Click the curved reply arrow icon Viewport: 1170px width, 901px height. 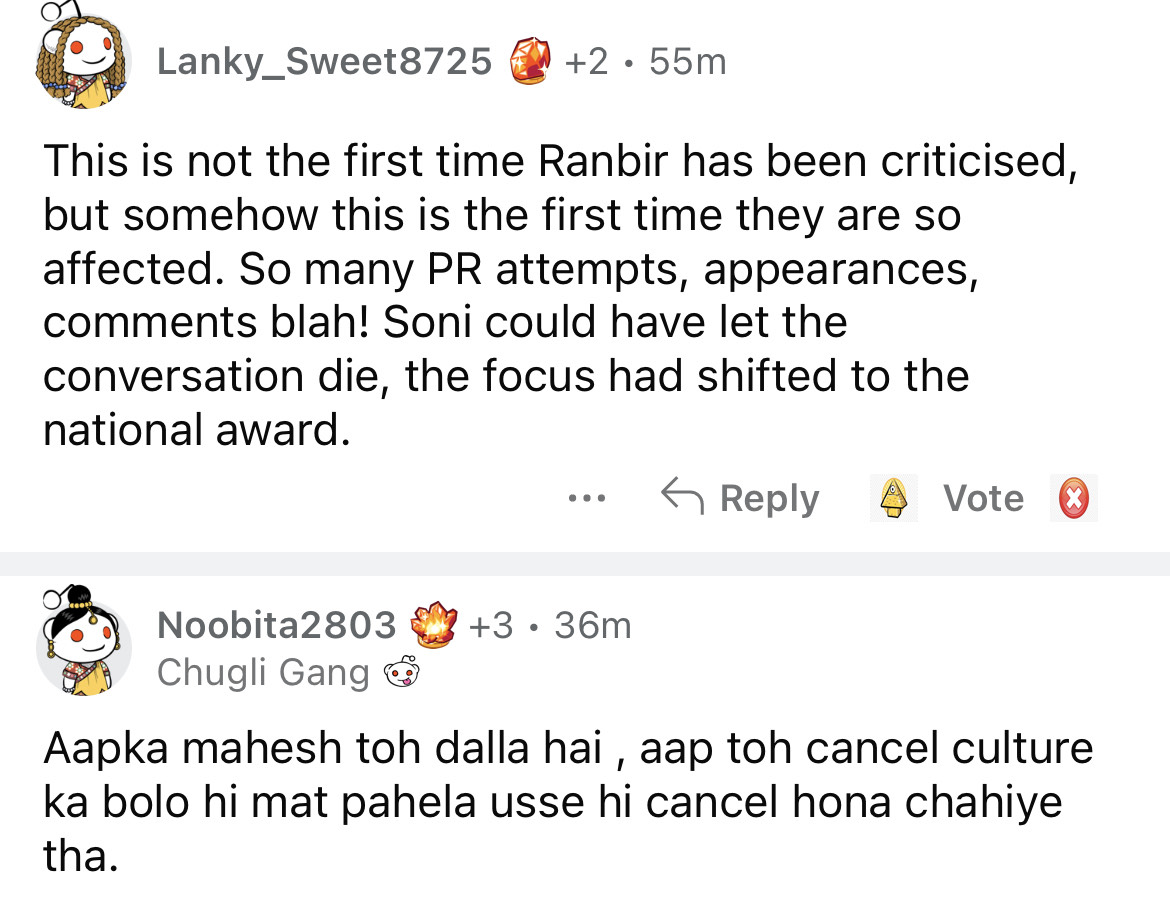(x=684, y=496)
